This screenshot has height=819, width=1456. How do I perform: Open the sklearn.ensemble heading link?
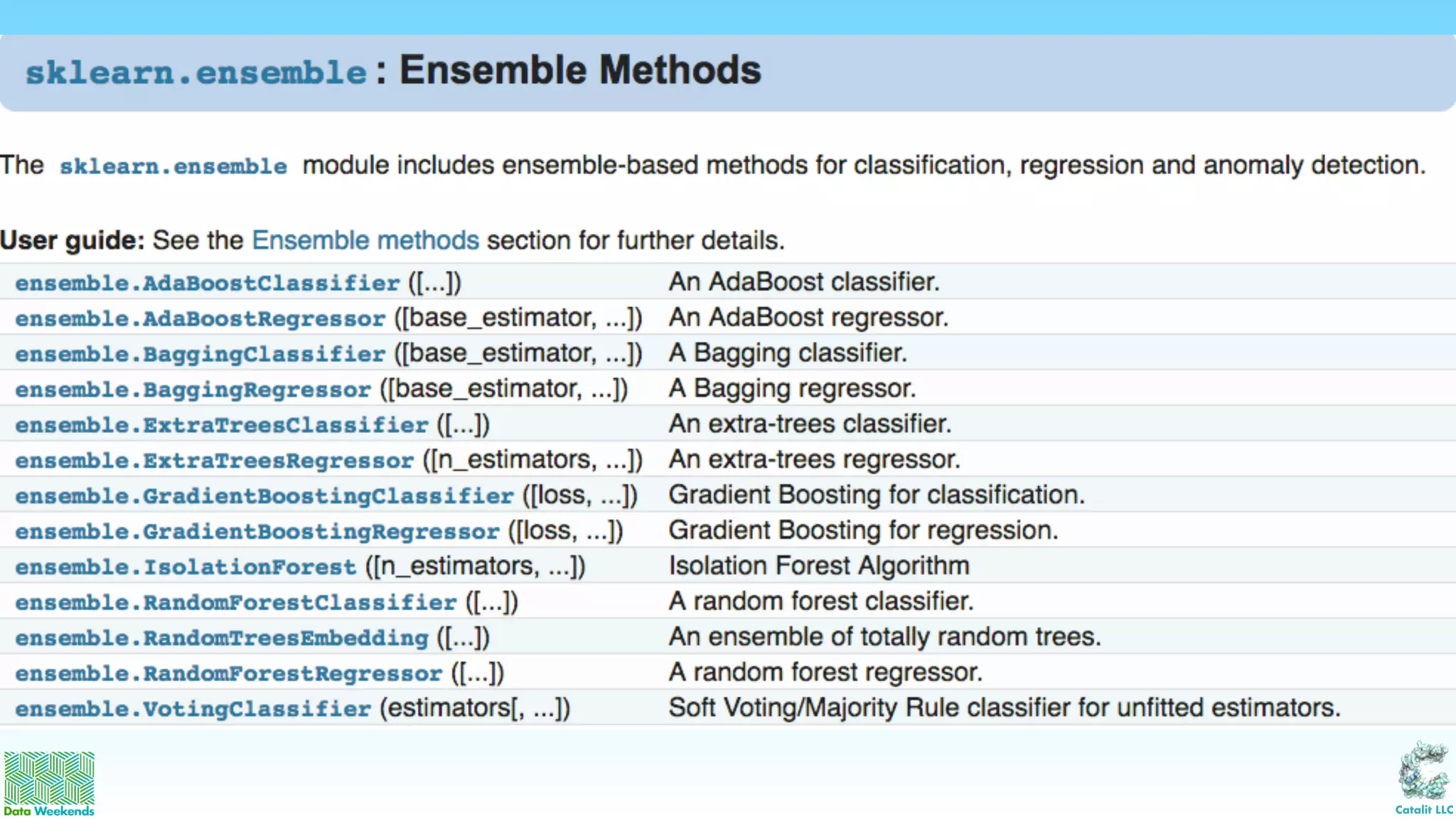point(196,73)
